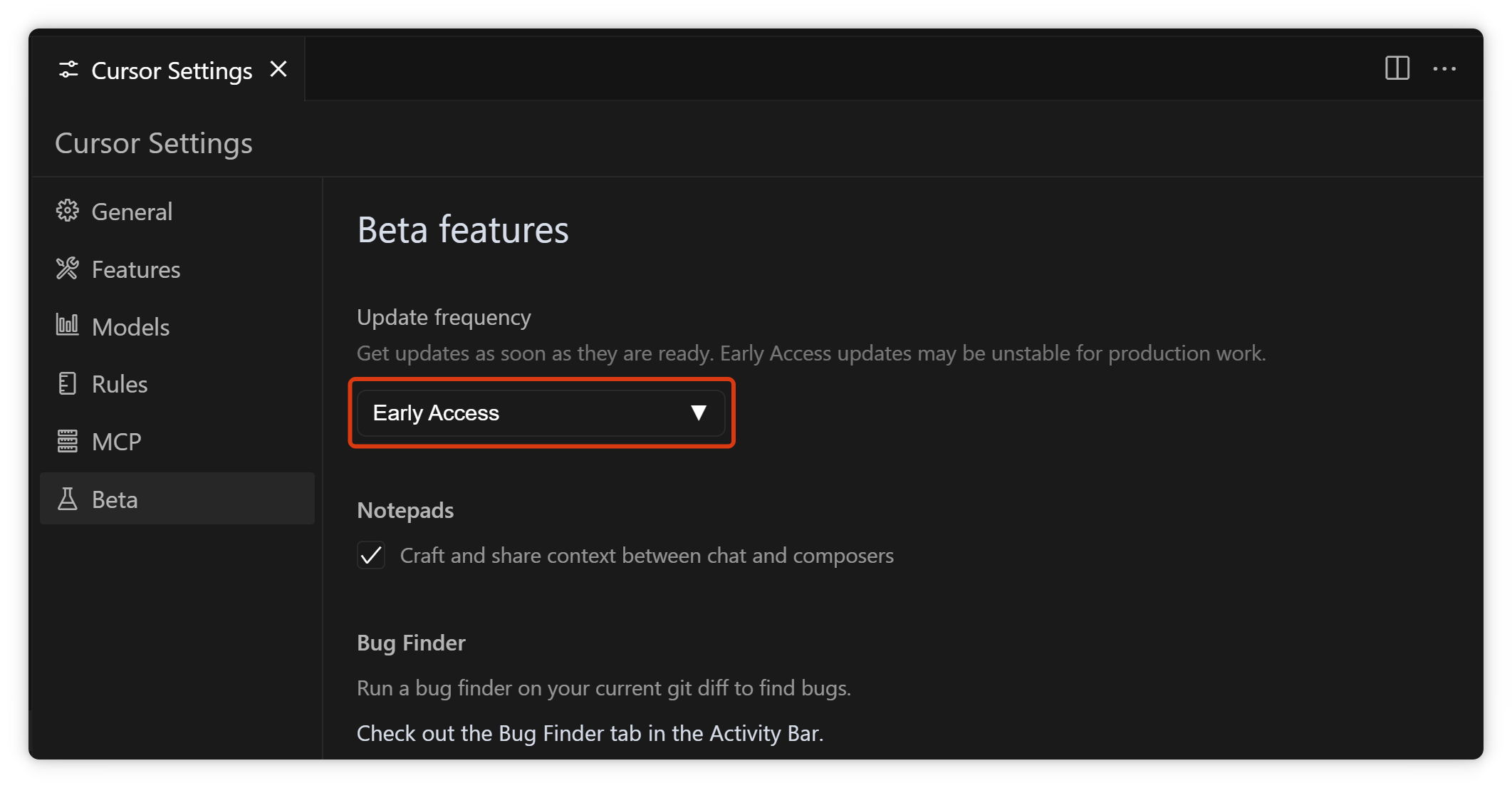Open the Early Access update frequency dropdown
Viewport: 1512px width, 788px height.
coord(527,413)
